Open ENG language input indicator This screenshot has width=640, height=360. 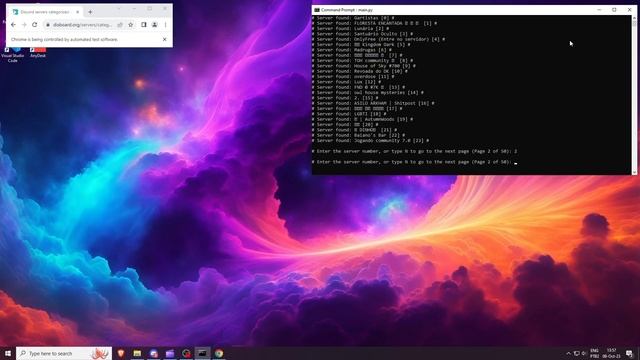pos(595,353)
